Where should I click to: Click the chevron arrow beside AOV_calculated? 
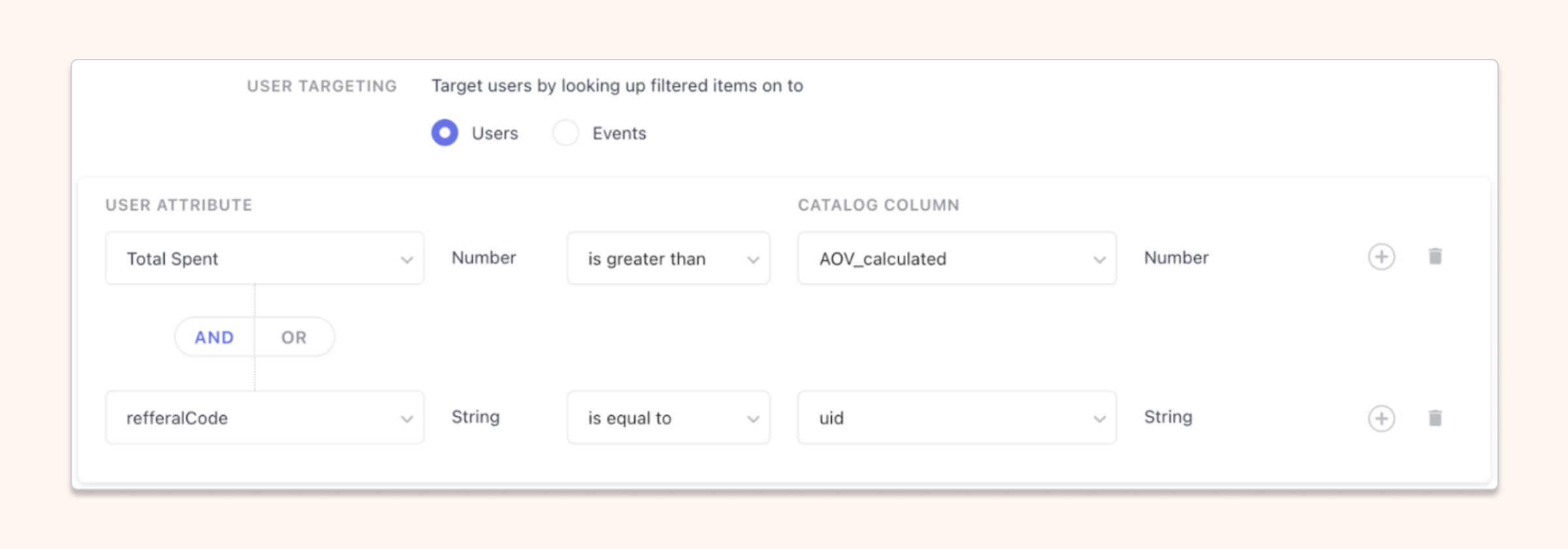(1100, 259)
